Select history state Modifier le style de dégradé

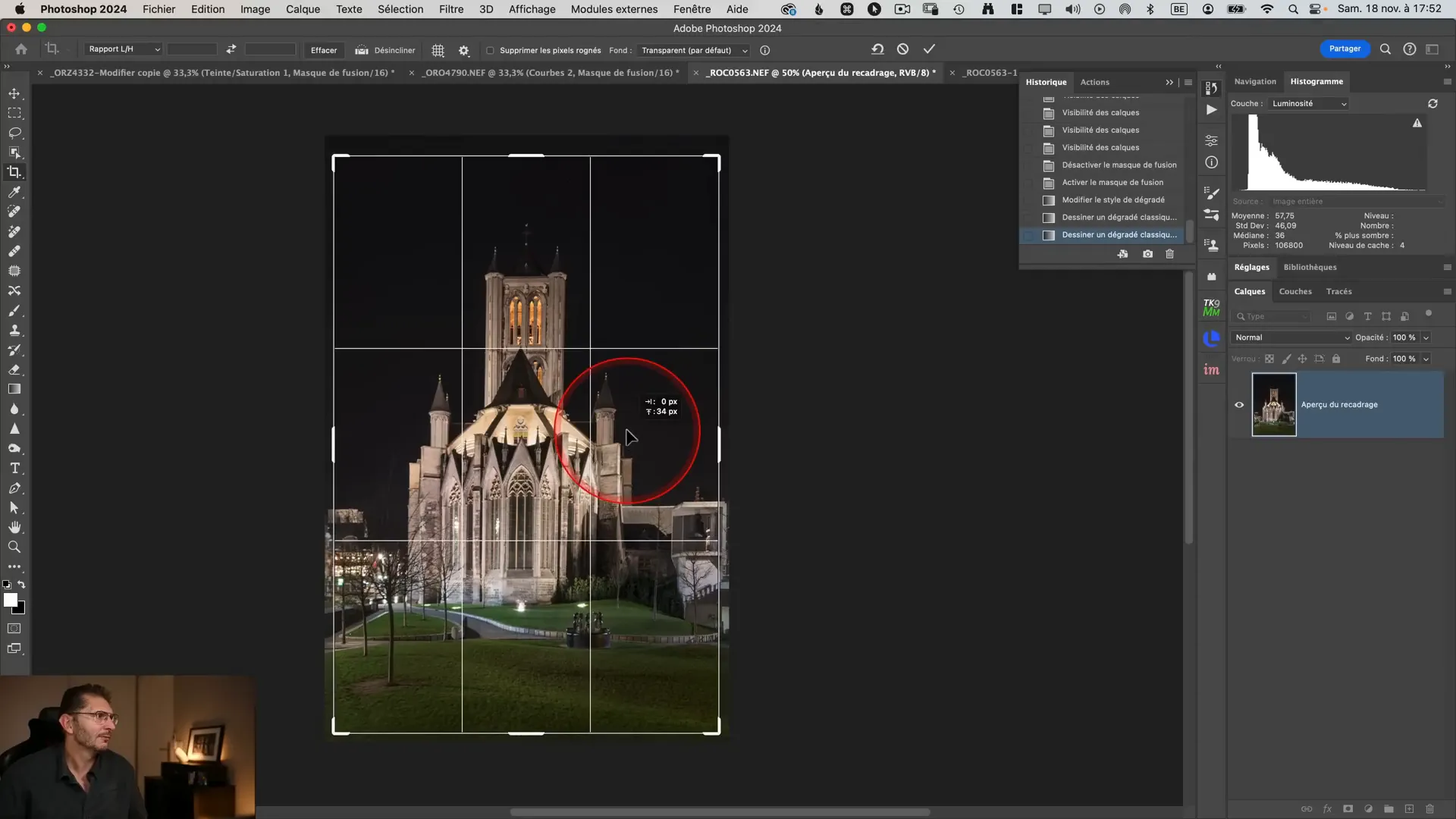[x=1112, y=200]
